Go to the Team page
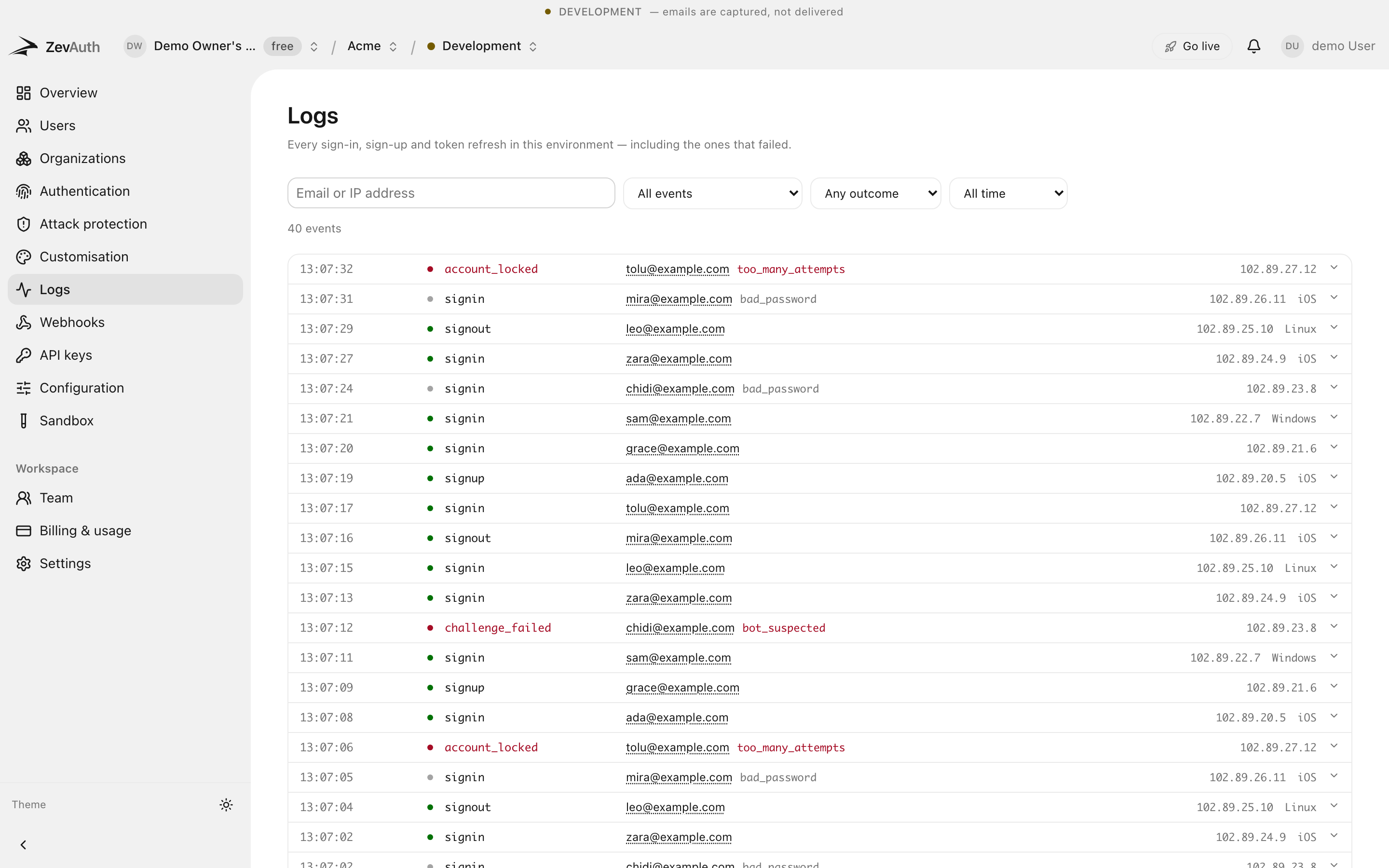The width and height of the screenshot is (1389, 868). (125, 498)
